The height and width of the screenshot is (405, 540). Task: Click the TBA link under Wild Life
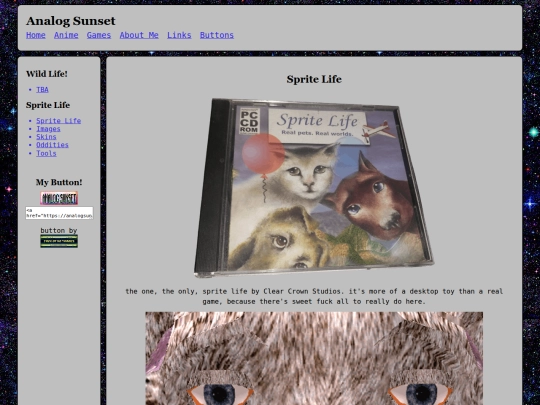coord(42,90)
